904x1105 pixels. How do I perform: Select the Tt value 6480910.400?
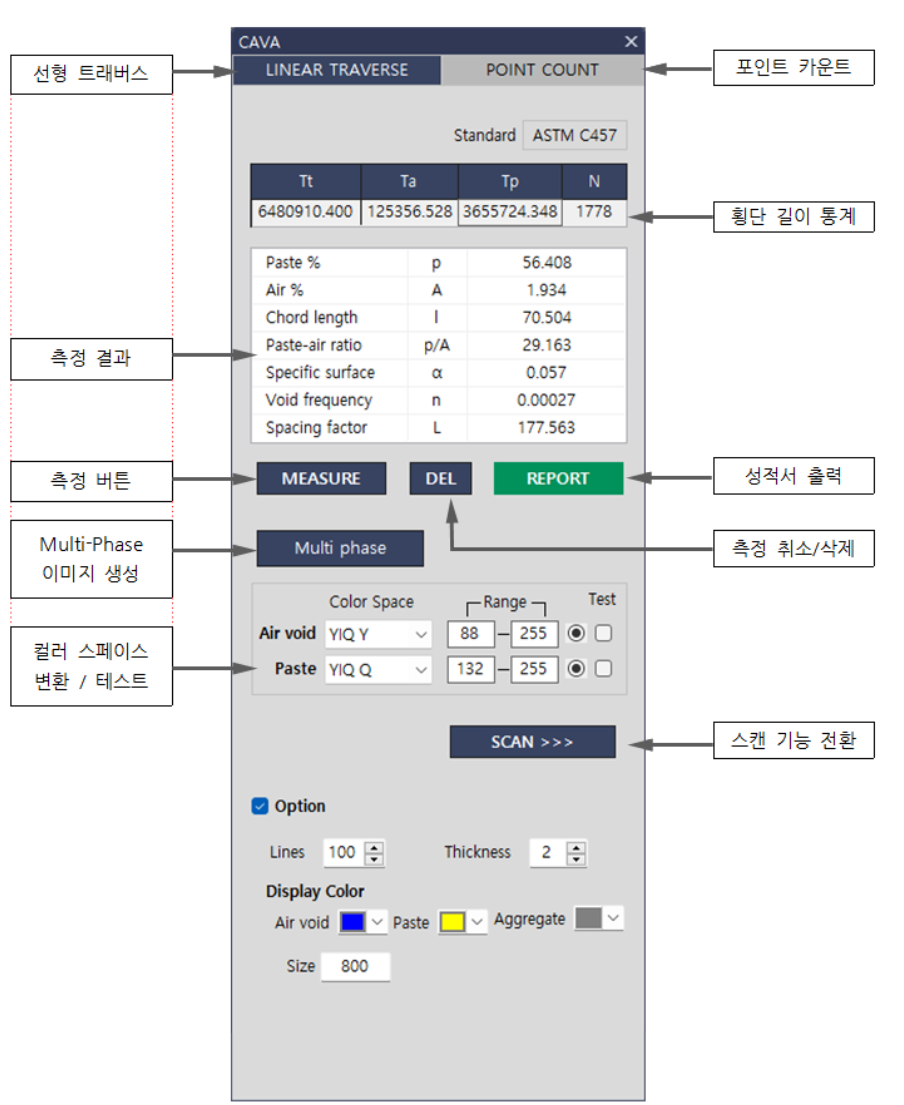[305, 212]
